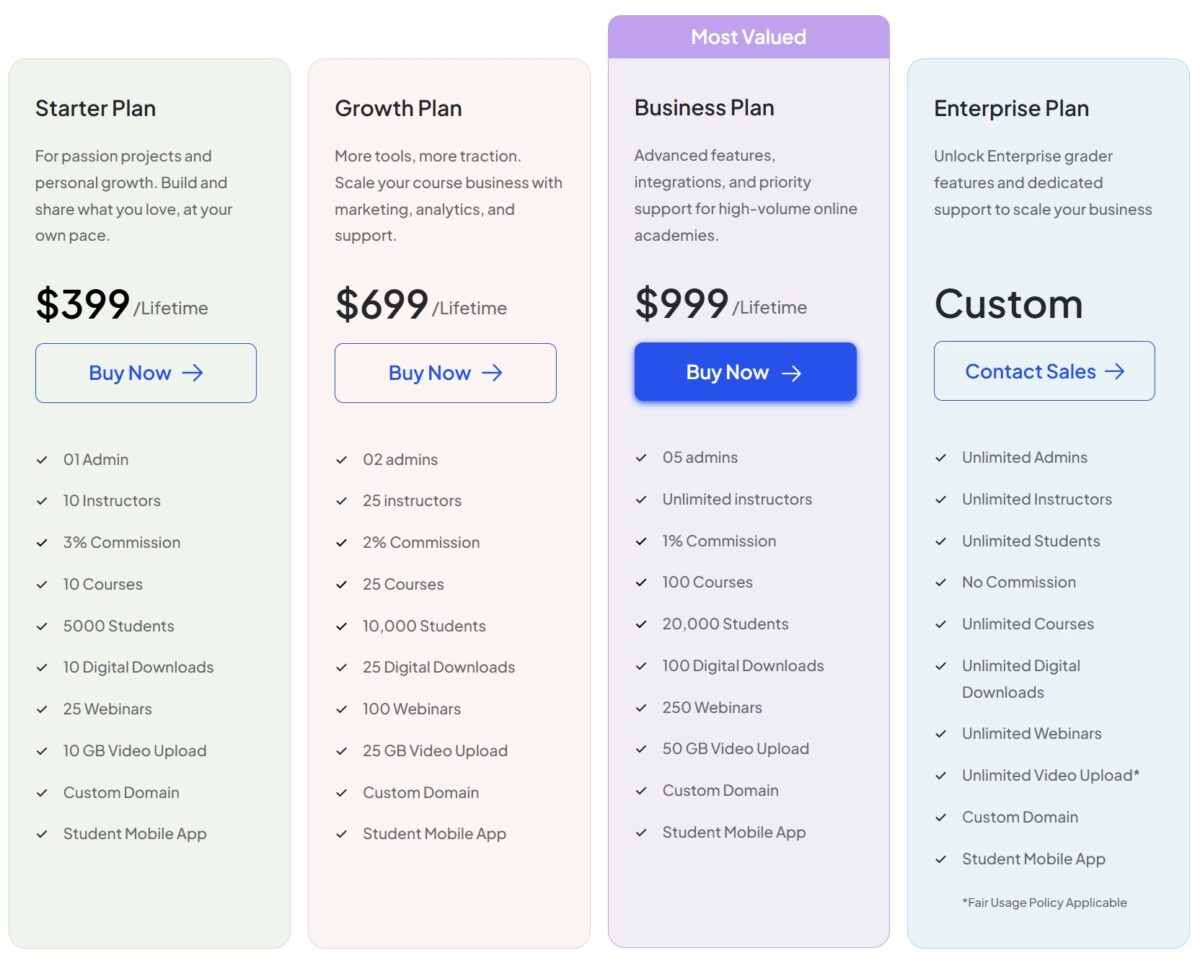The height and width of the screenshot is (966, 1200).
Task: Click checkmark beside No Commission
Action: [941, 582]
